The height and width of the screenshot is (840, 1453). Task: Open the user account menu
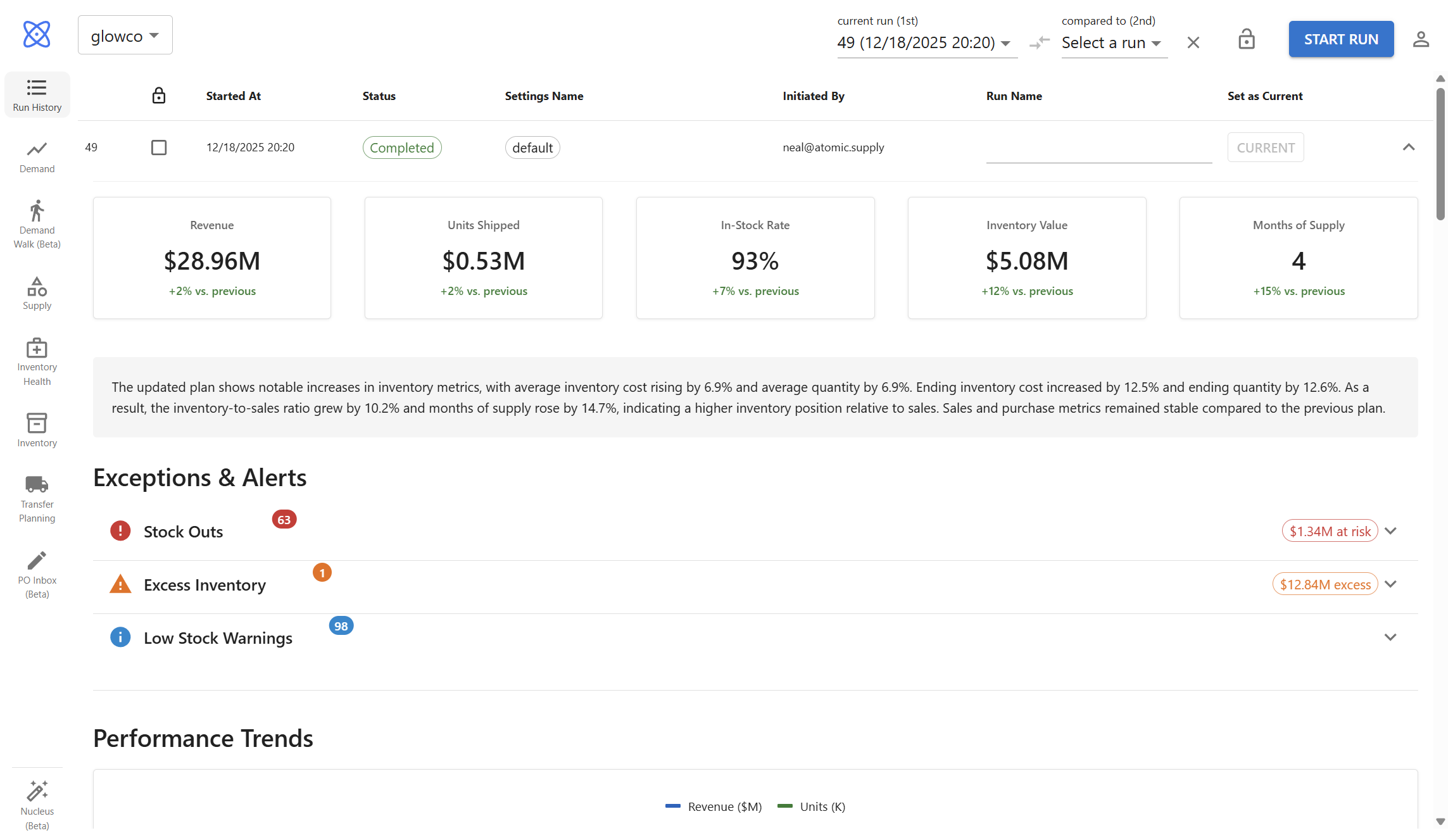pyautogui.click(x=1421, y=39)
